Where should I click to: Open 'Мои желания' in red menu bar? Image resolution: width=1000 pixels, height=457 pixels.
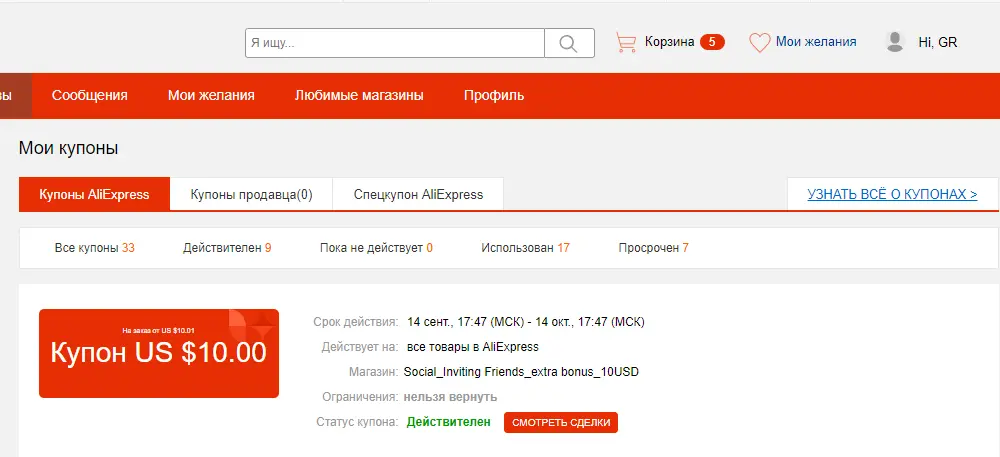point(211,96)
